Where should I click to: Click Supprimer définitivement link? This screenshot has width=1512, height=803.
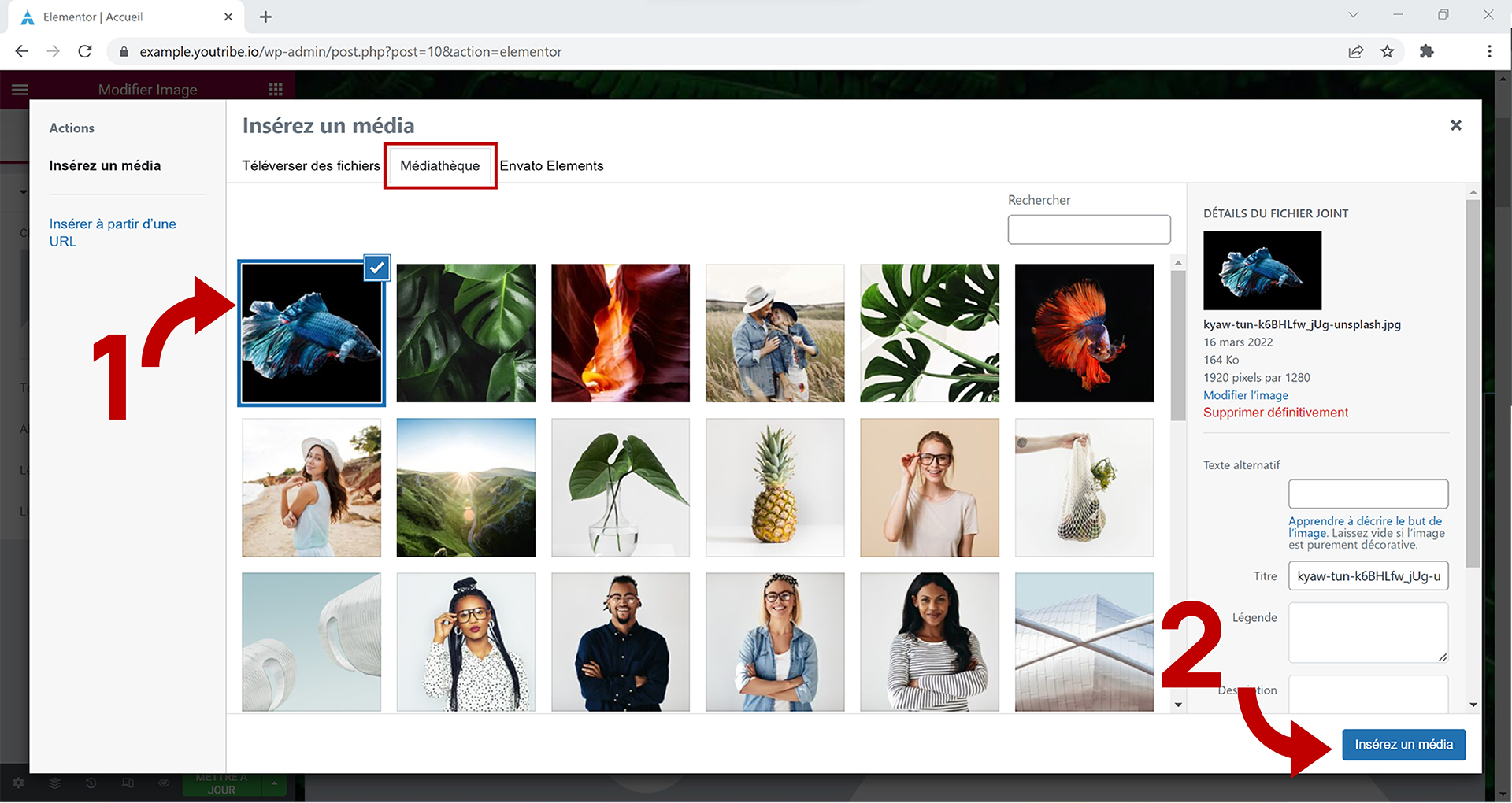tap(1276, 413)
